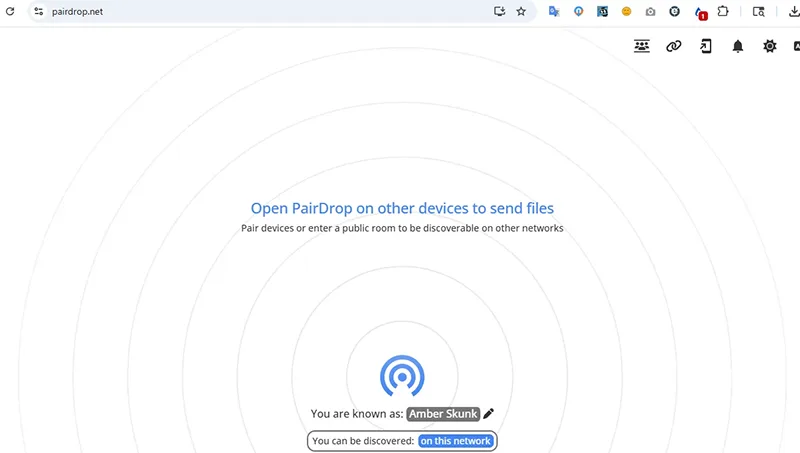Click the install PairDrop phone icon
The image size is (800, 453).
coord(706,46)
